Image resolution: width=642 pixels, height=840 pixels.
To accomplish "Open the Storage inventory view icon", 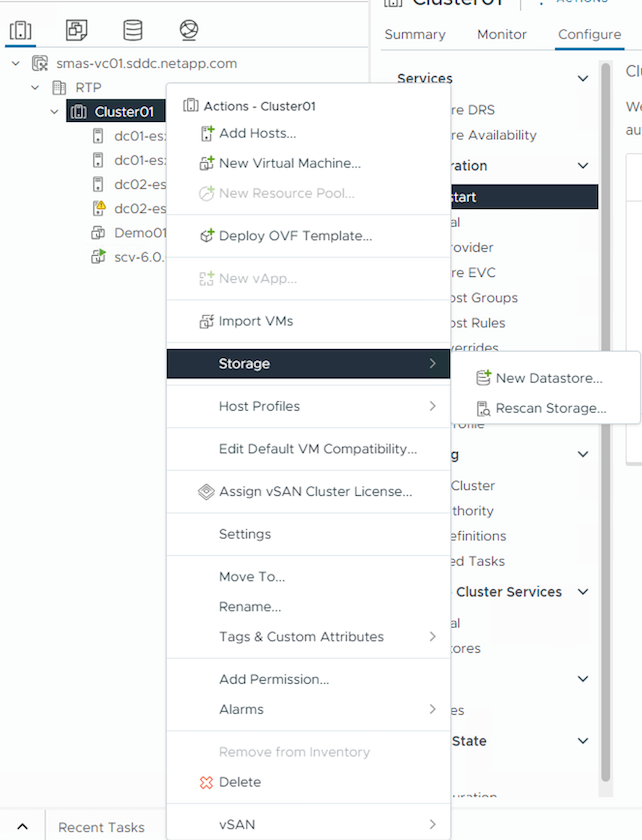I will (132, 30).
